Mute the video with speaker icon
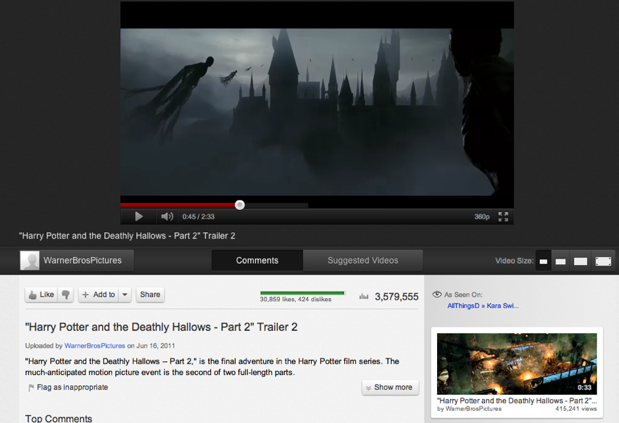619x423 pixels. (x=167, y=216)
